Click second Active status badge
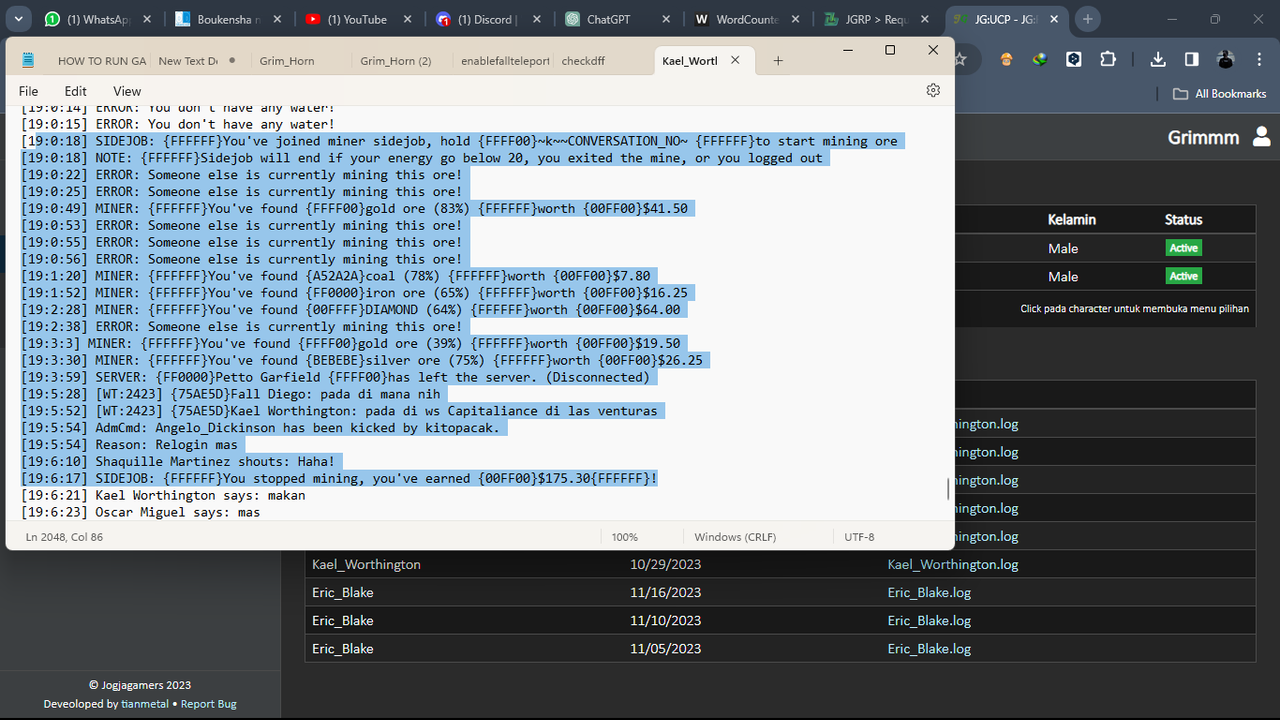Image resolution: width=1280 pixels, height=720 pixels. point(1183,276)
